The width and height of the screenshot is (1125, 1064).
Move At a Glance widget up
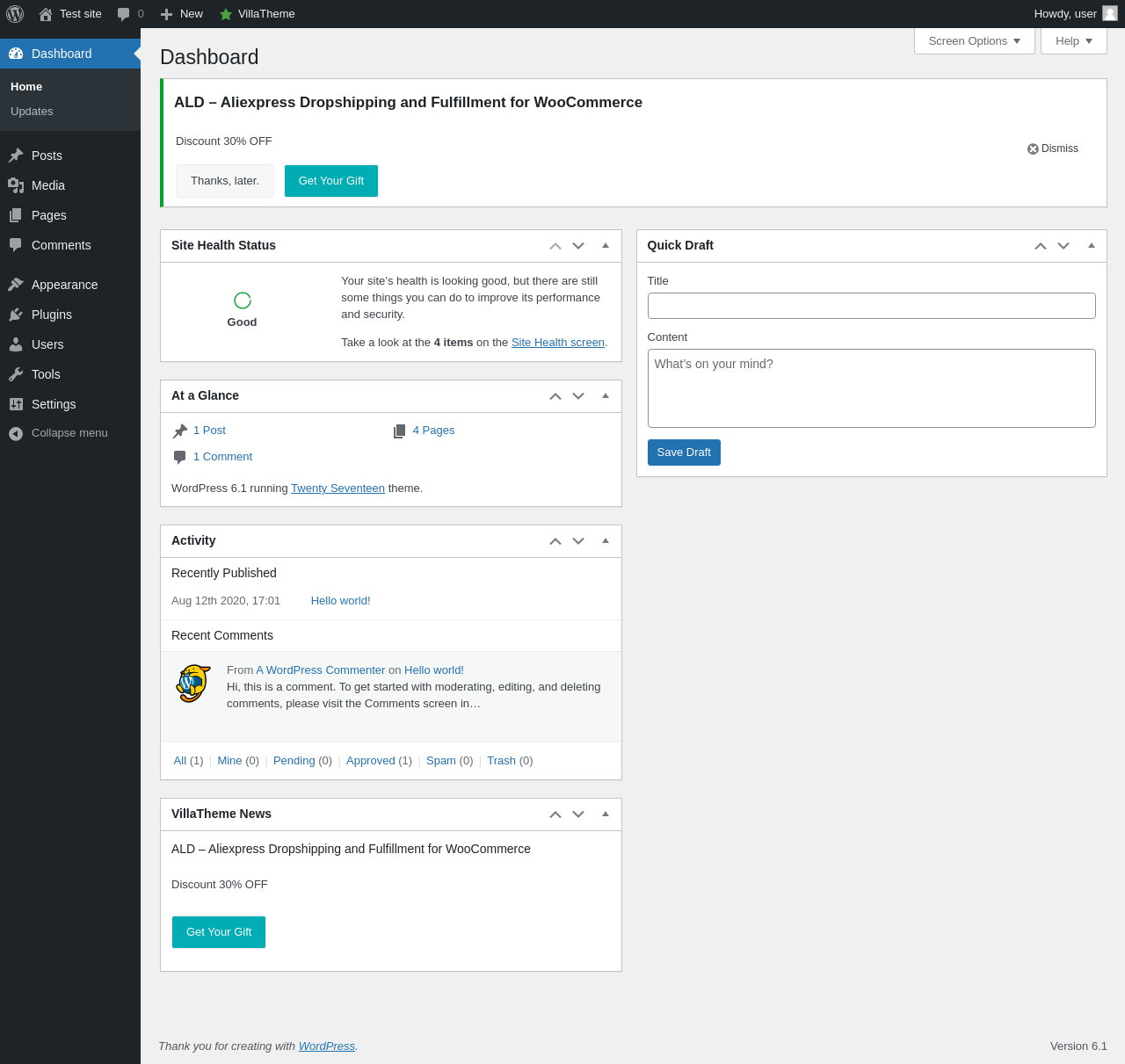tap(555, 396)
